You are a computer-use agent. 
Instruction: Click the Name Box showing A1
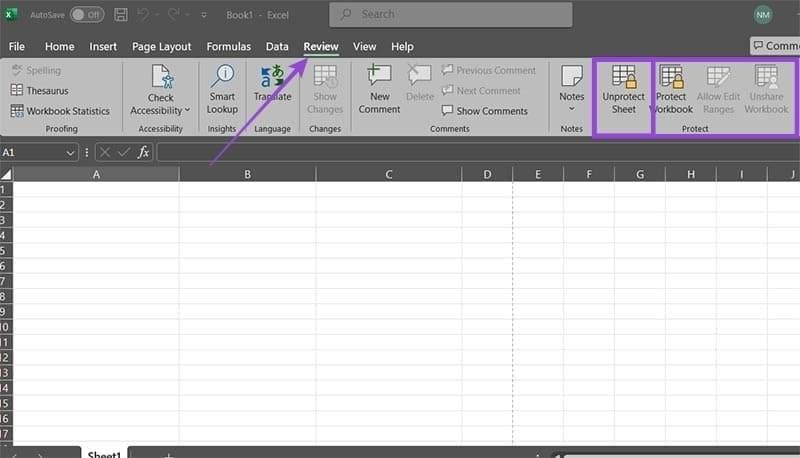33,152
